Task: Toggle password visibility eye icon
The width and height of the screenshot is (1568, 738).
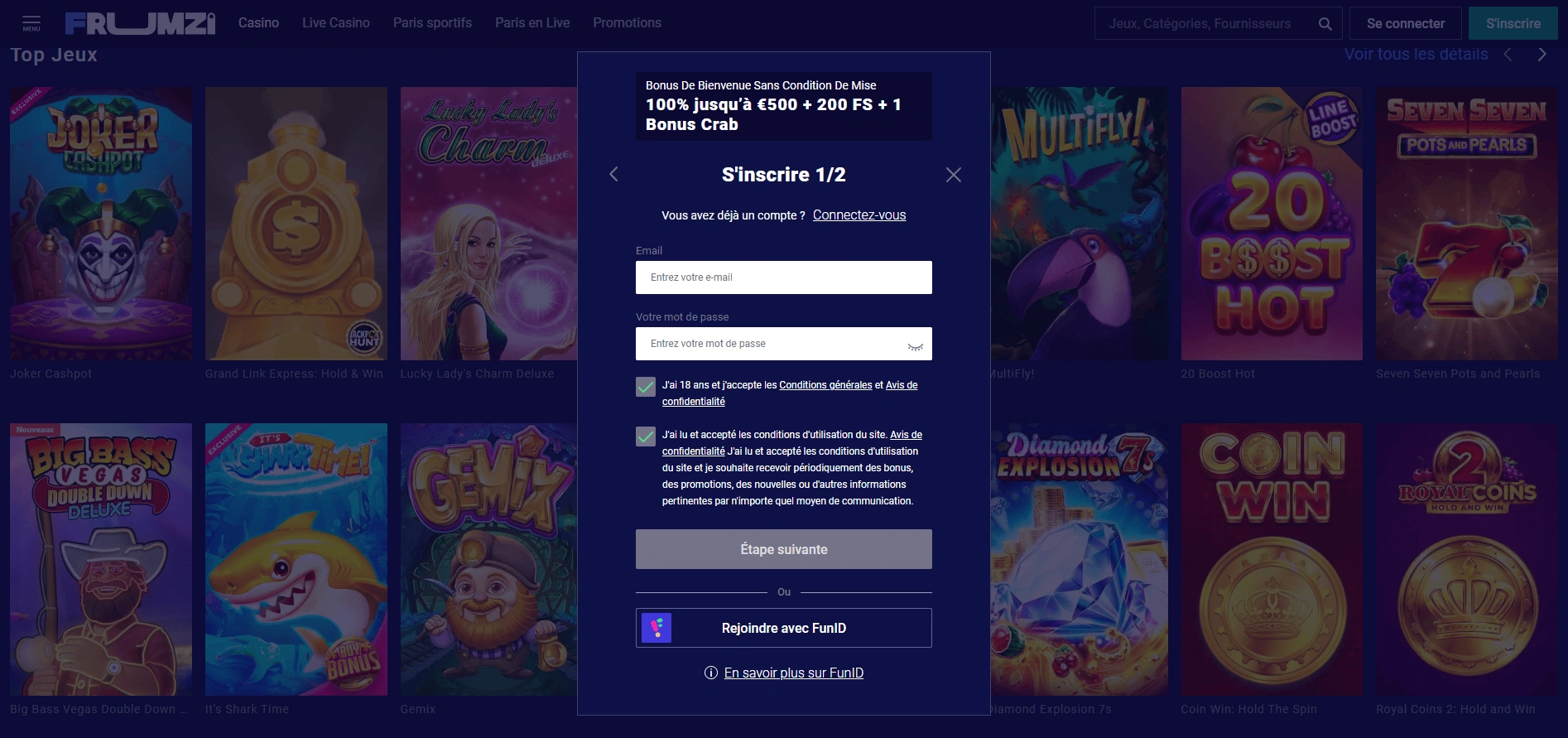Action: 915,345
